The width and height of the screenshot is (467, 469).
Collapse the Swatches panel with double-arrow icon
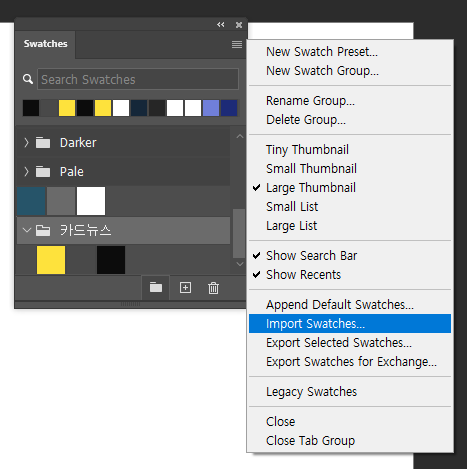point(221,25)
